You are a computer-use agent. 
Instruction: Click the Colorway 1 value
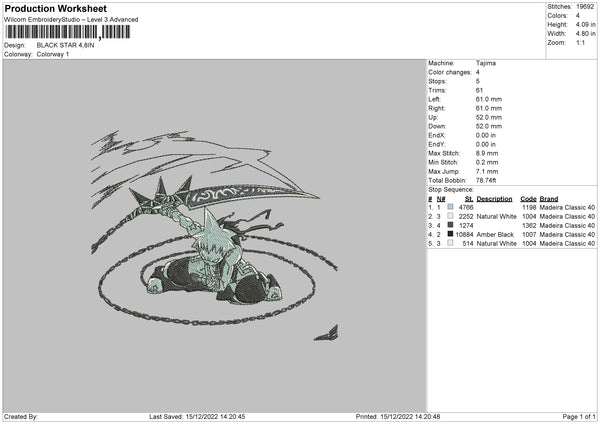(53, 54)
